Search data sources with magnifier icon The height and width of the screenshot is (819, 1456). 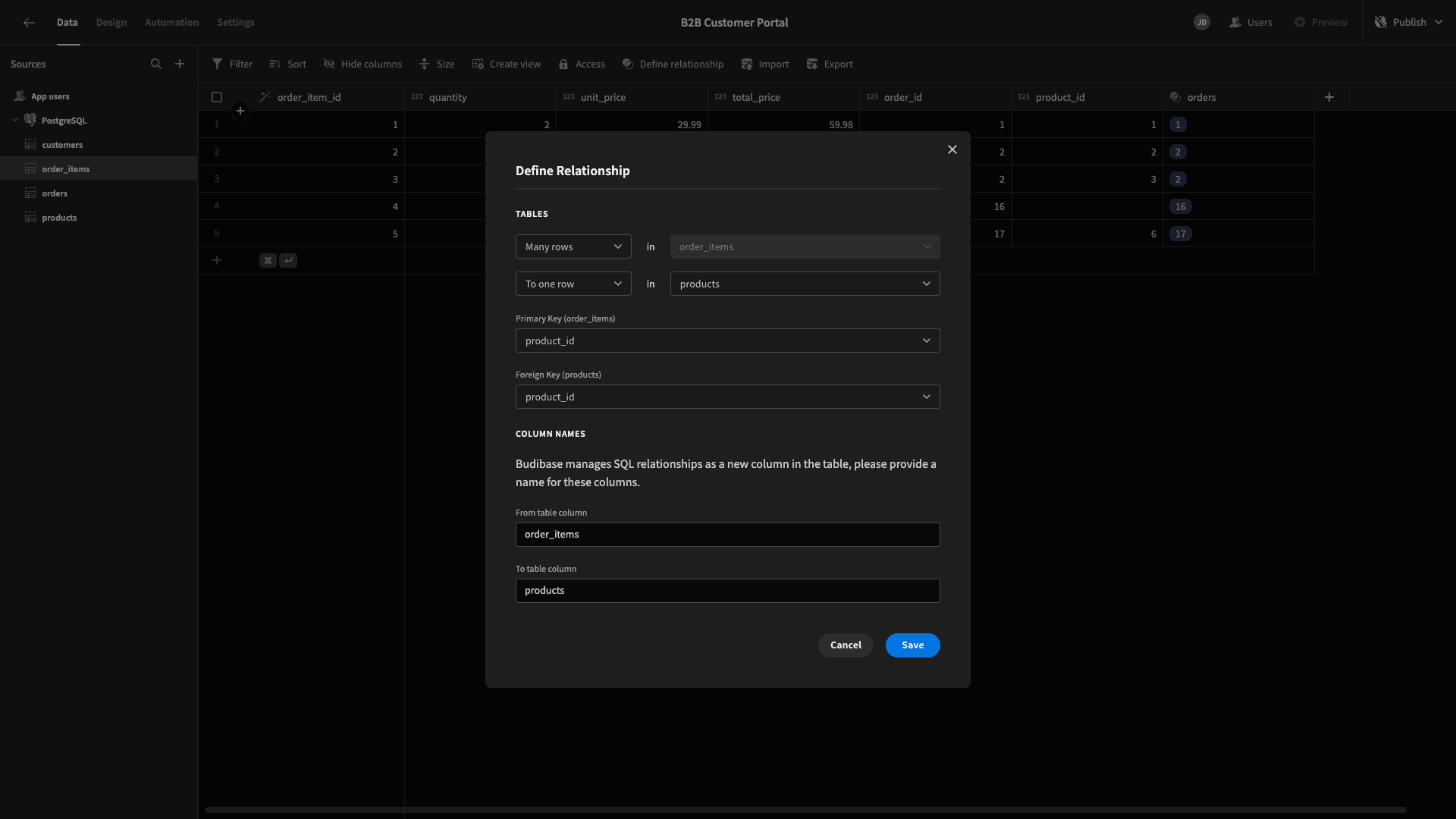click(156, 64)
